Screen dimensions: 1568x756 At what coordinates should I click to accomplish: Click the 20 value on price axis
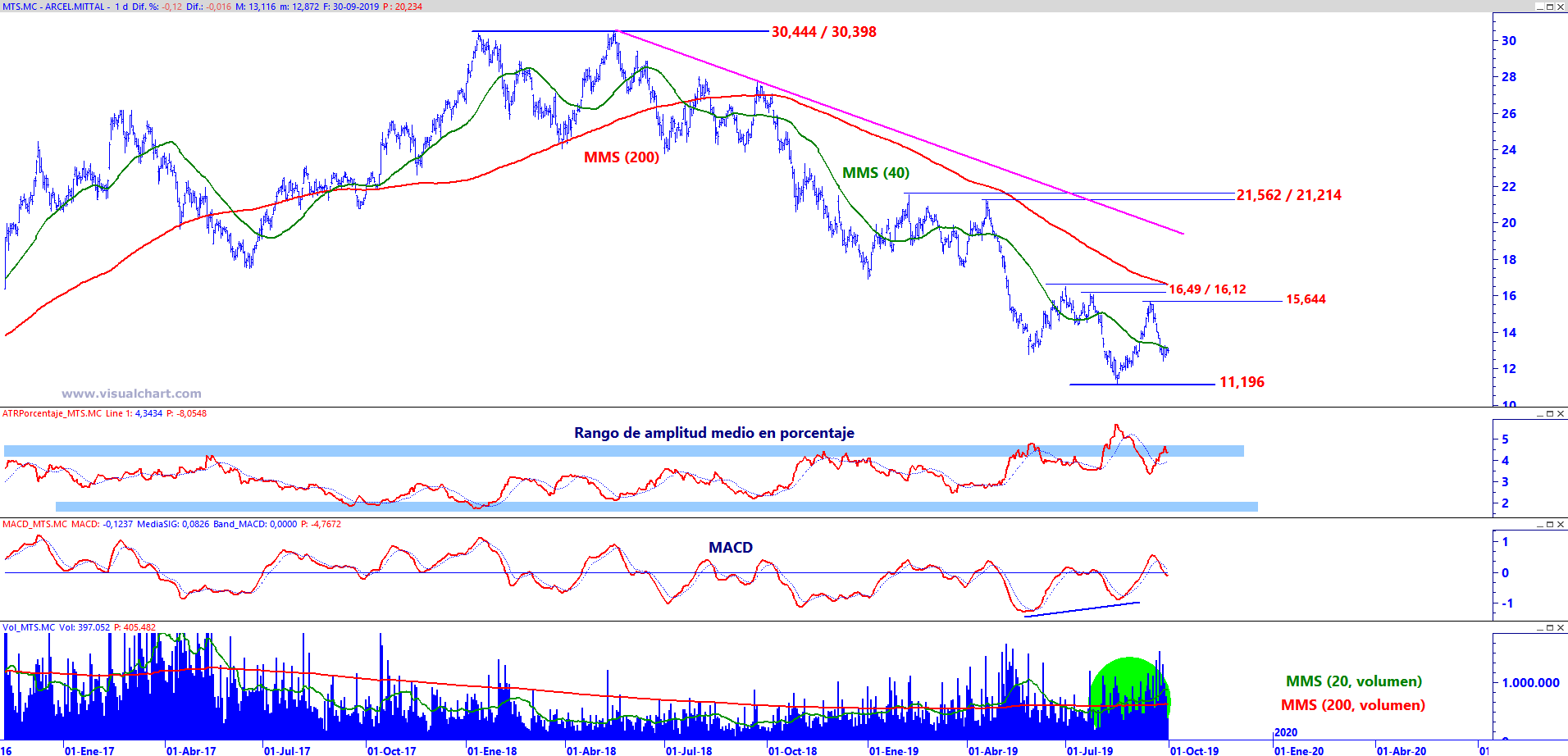click(x=1509, y=223)
